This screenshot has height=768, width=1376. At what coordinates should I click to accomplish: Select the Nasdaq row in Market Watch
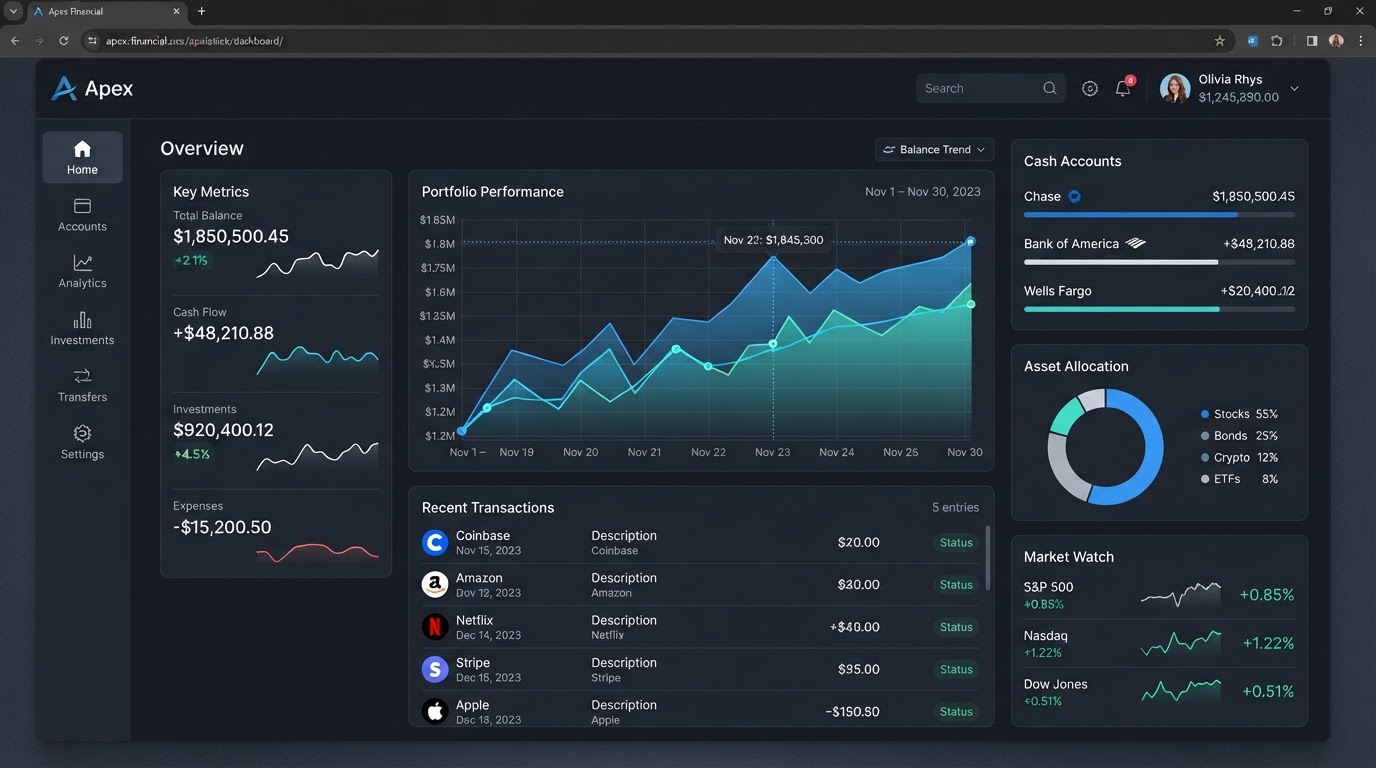(1159, 643)
